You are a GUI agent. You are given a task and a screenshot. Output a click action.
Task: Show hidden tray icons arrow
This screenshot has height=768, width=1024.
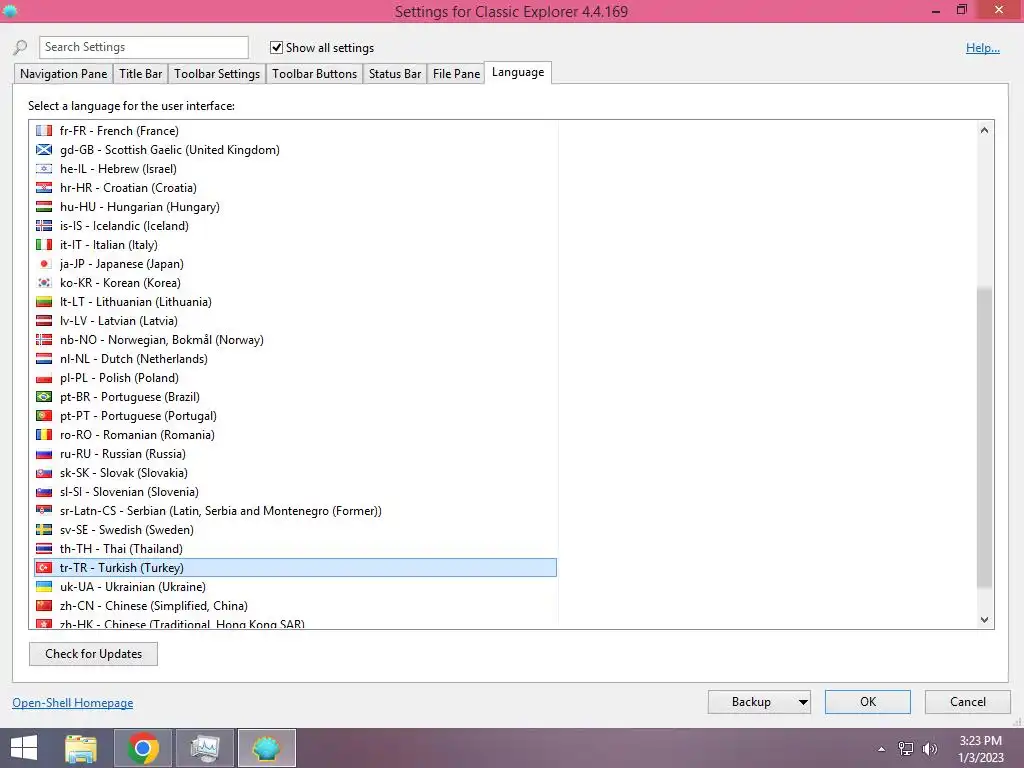tap(881, 749)
